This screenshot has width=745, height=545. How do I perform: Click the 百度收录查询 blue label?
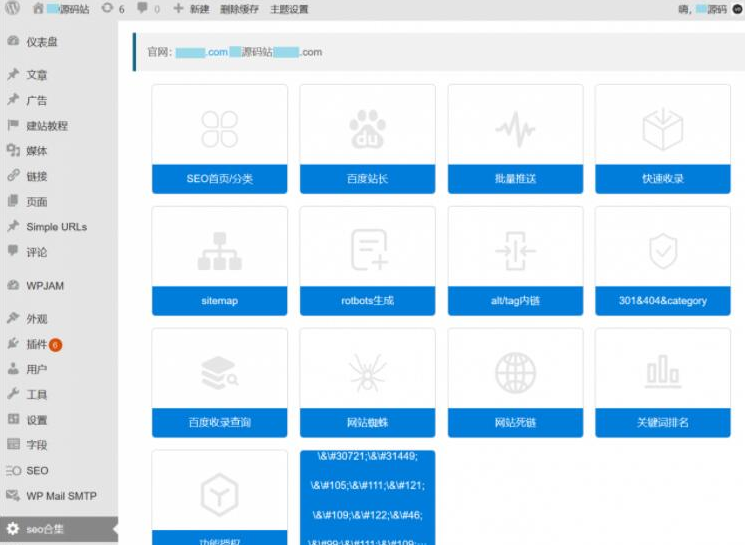[219, 422]
